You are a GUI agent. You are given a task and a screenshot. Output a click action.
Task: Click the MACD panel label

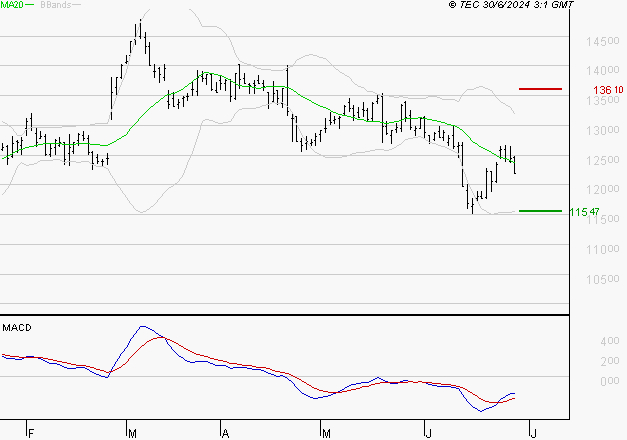(x=17, y=328)
